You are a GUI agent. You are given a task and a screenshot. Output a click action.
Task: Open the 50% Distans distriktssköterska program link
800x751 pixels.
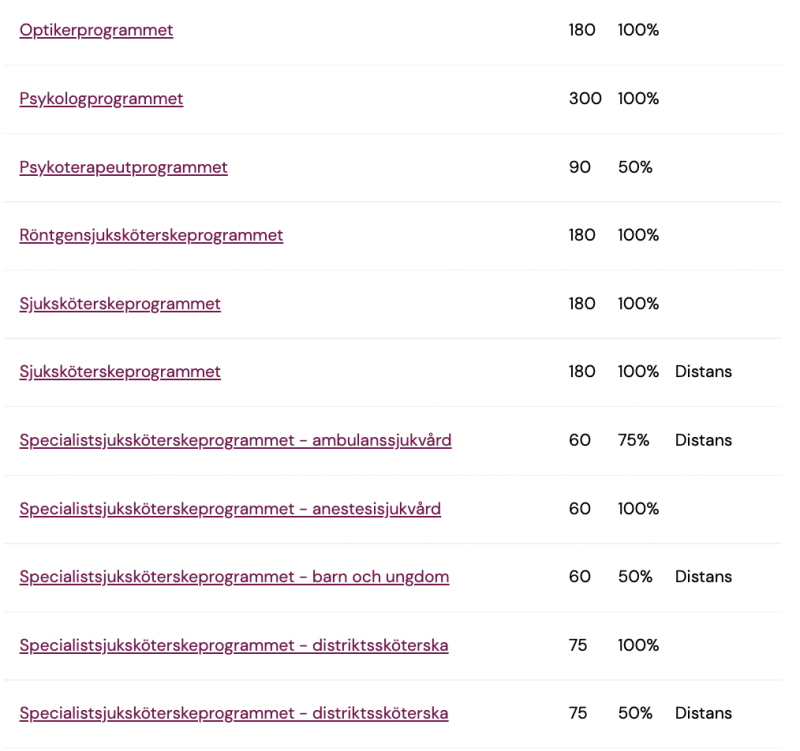(x=233, y=713)
